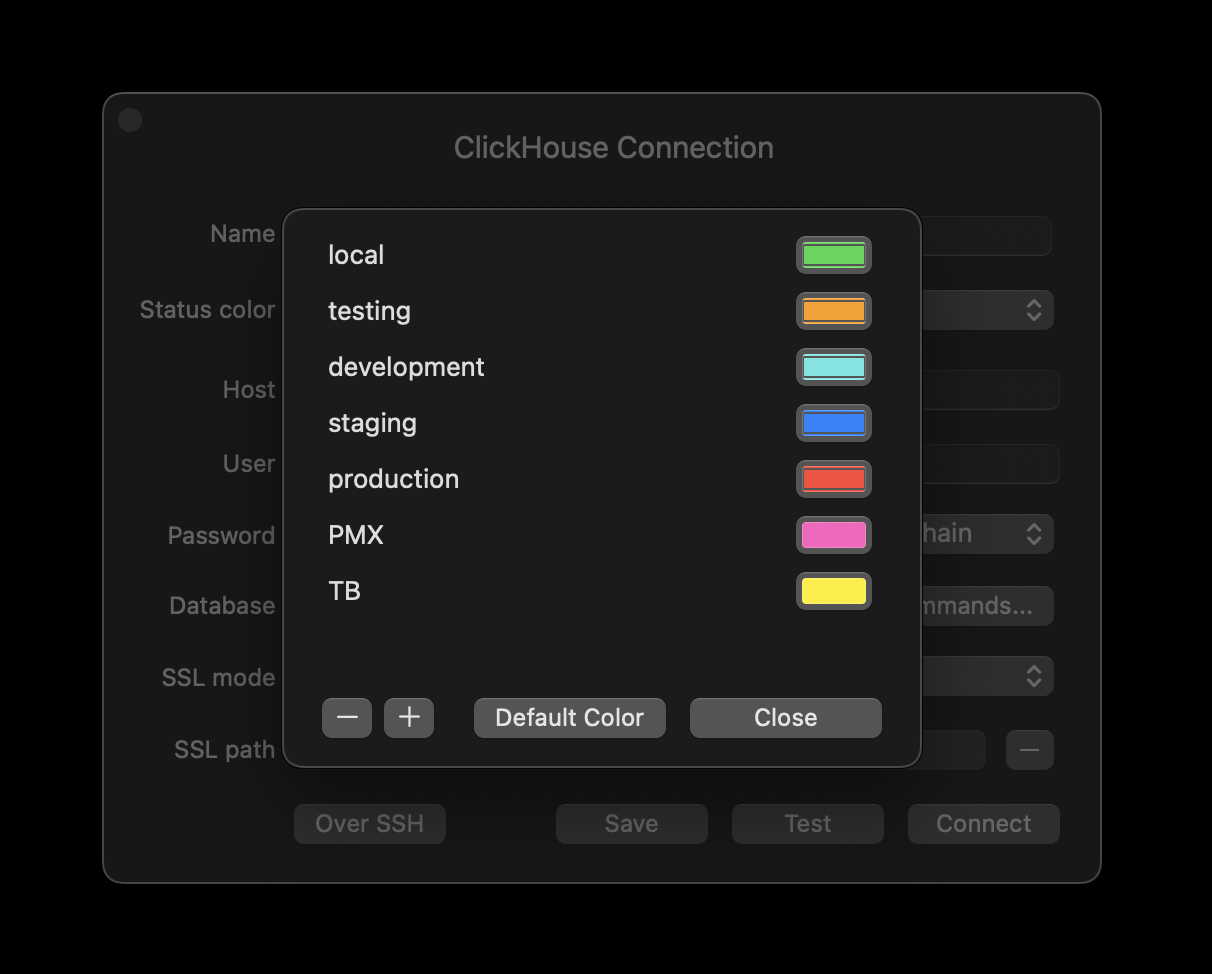This screenshot has width=1212, height=974.
Task: Click the Save button
Action: pos(631,823)
